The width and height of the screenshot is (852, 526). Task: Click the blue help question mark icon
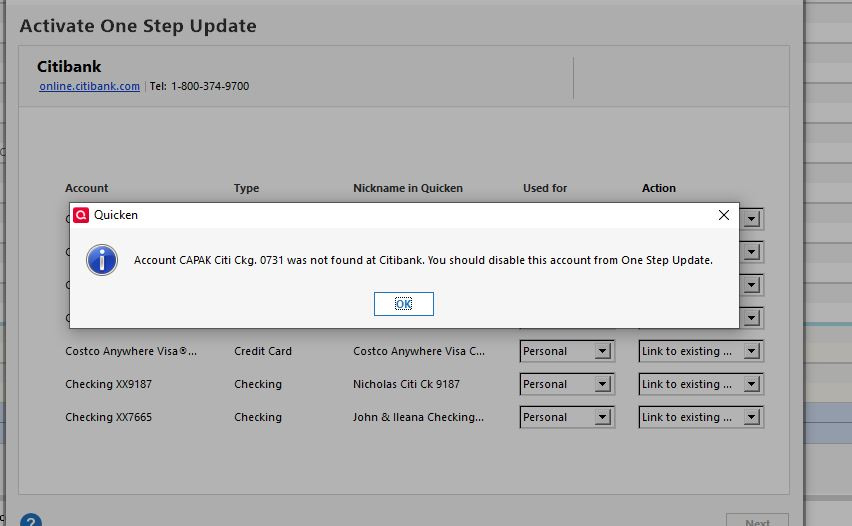(x=31, y=521)
